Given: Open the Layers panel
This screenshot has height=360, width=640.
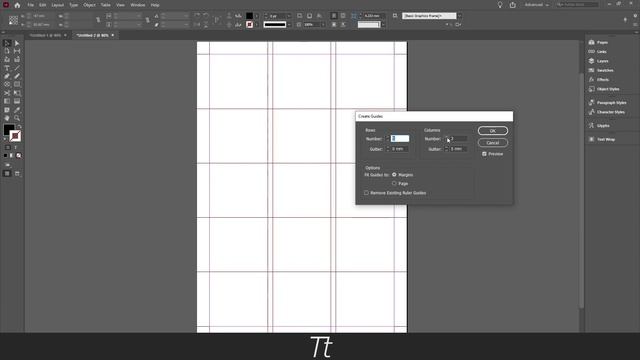Looking at the screenshot, I should [x=599, y=61].
